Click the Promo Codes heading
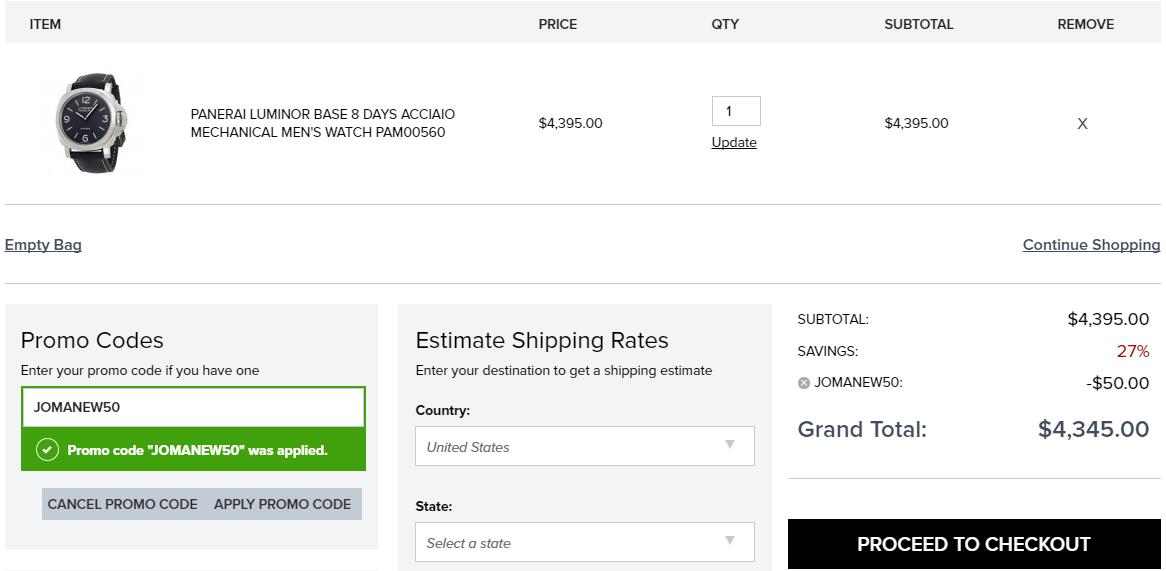This screenshot has width=1166, height=571. [x=92, y=341]
